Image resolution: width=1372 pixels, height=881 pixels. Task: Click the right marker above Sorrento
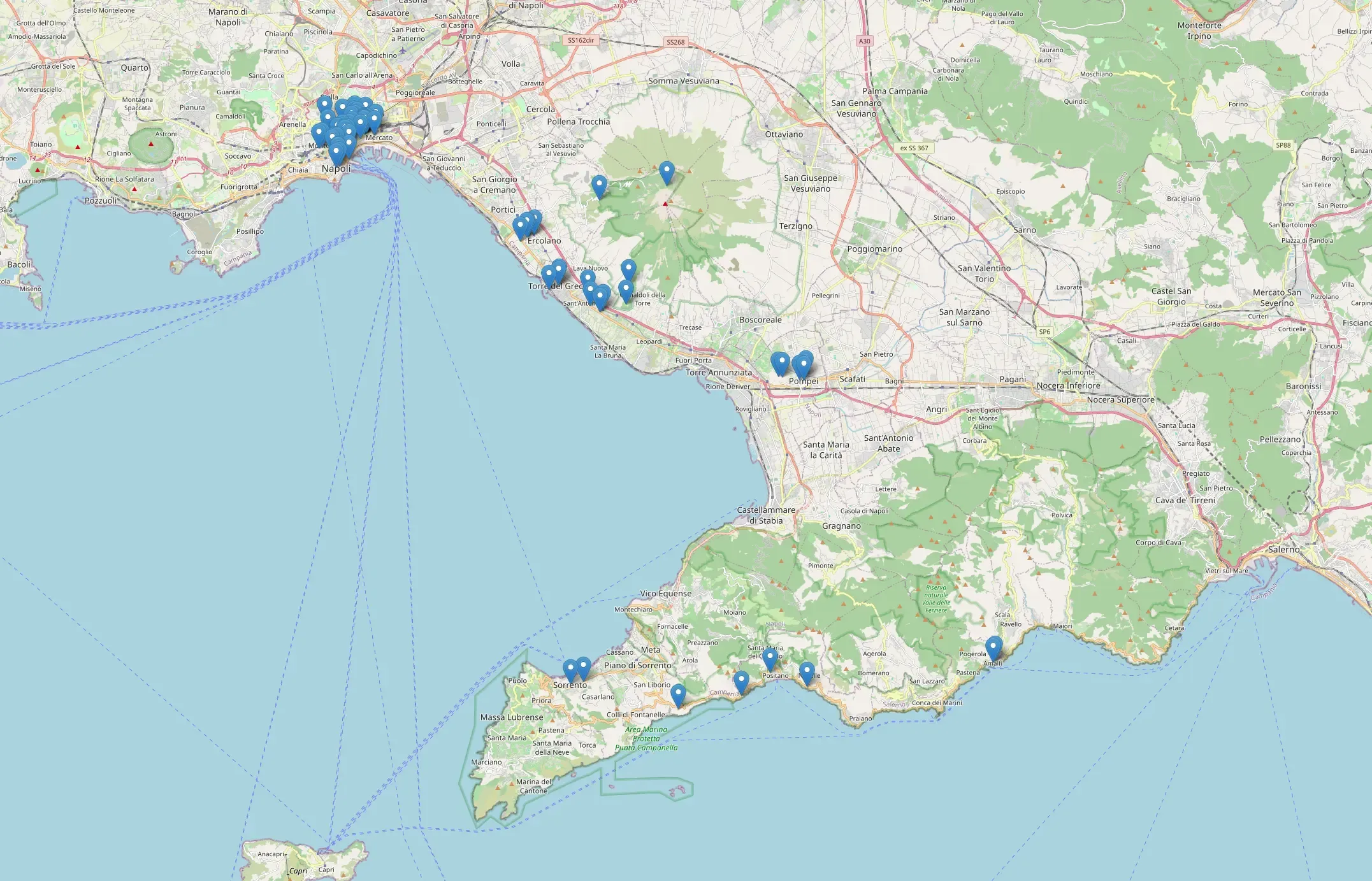click(583, 667)
